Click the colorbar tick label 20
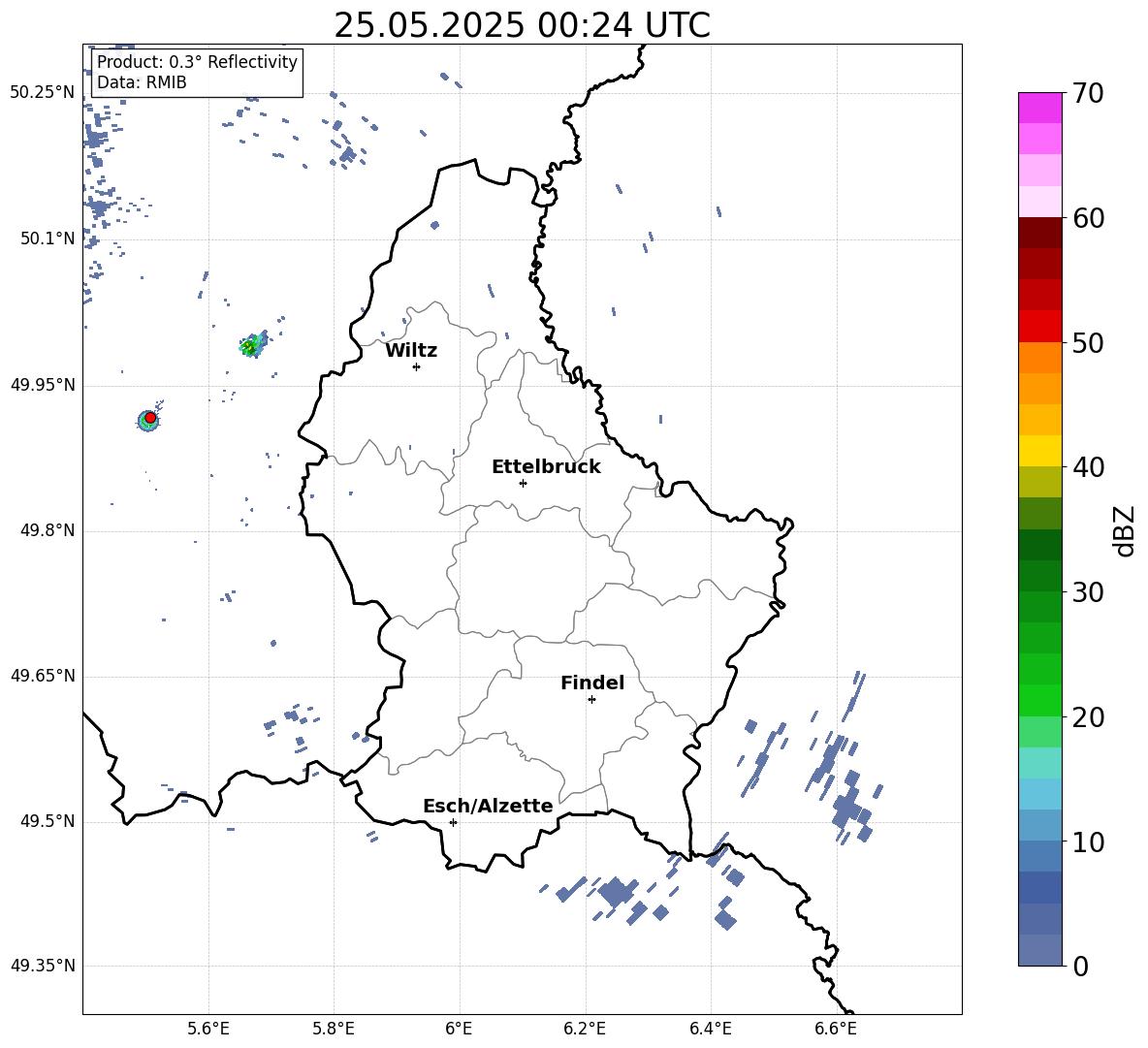The width and height of the screenshot is (1148, 1048). point(1089,716)
